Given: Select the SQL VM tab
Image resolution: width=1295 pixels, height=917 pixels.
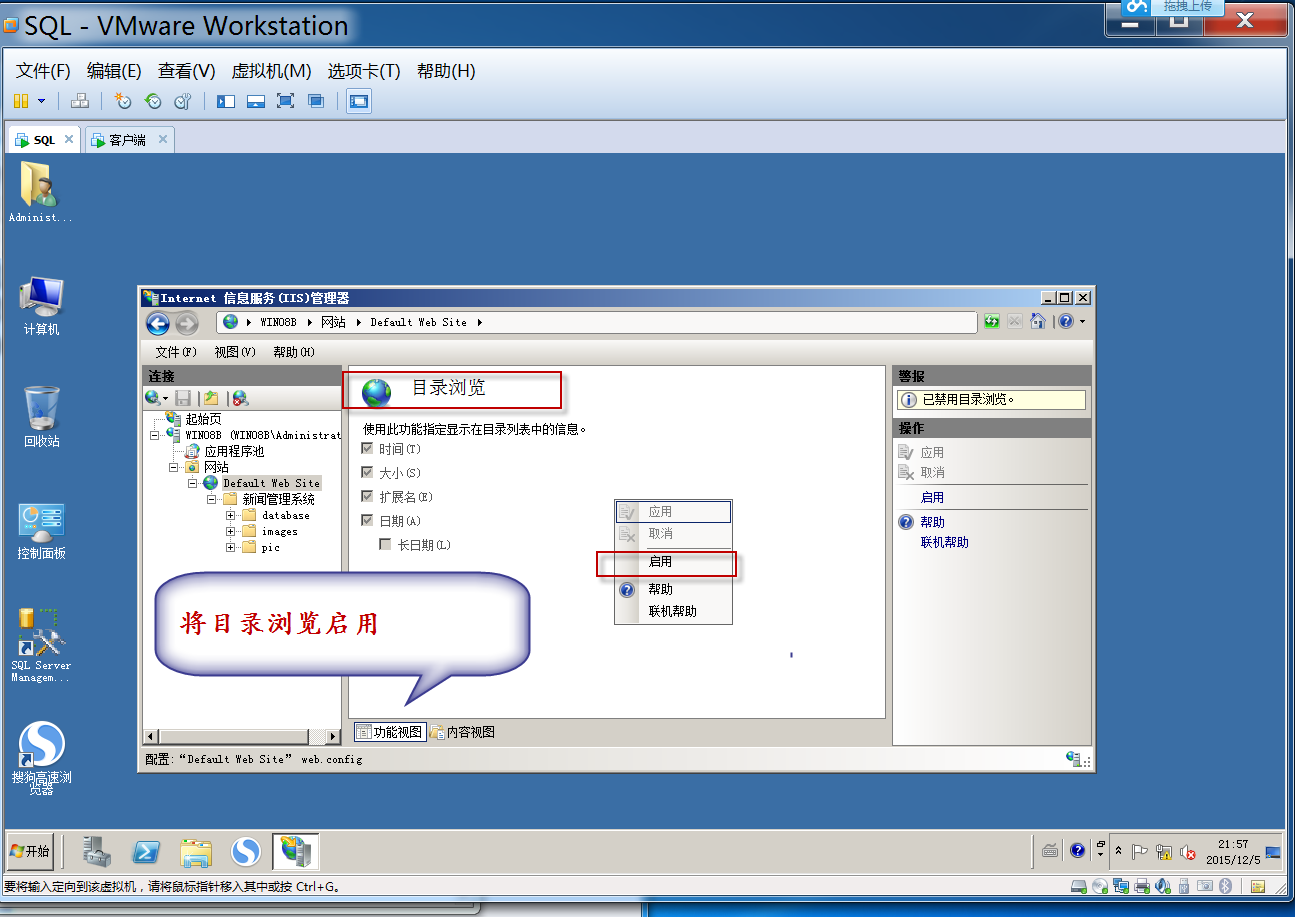Looking at the screenshot, I should pos(45,140).
